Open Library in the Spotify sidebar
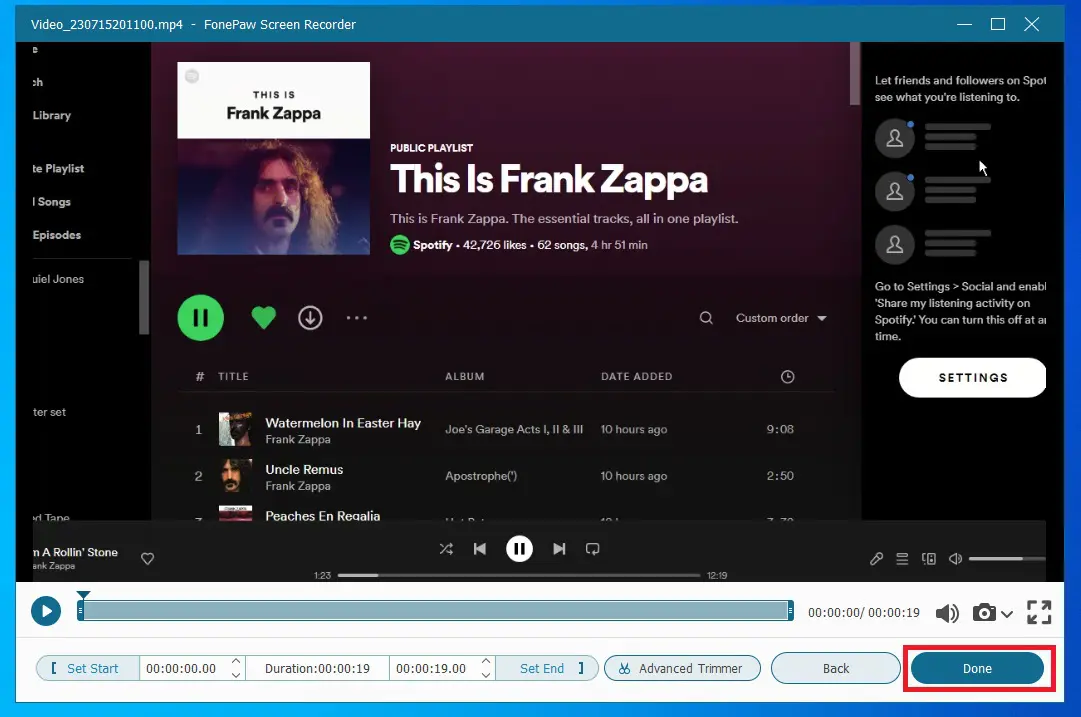Image resolution: width=1081 pixels, height=717 pixels. click(52, 115)
